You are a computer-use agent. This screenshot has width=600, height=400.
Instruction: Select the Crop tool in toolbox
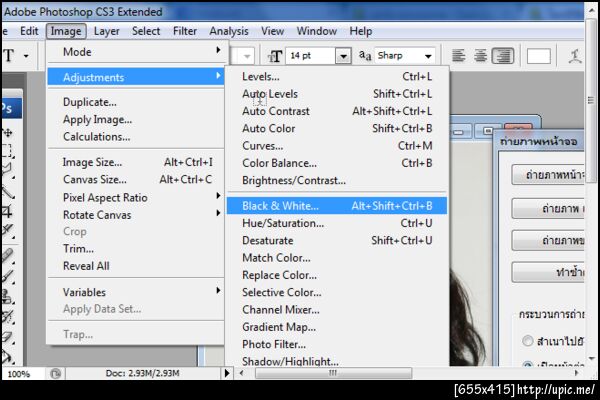(x=8, y=211)
